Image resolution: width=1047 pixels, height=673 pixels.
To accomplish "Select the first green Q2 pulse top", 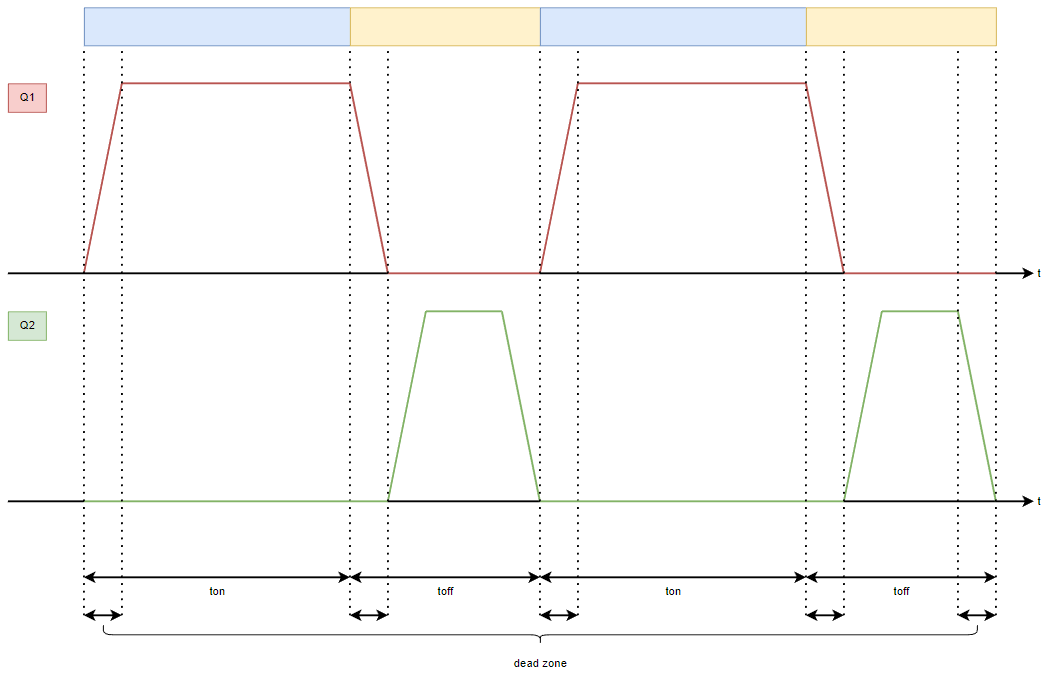I will click(x=464, y=312).
